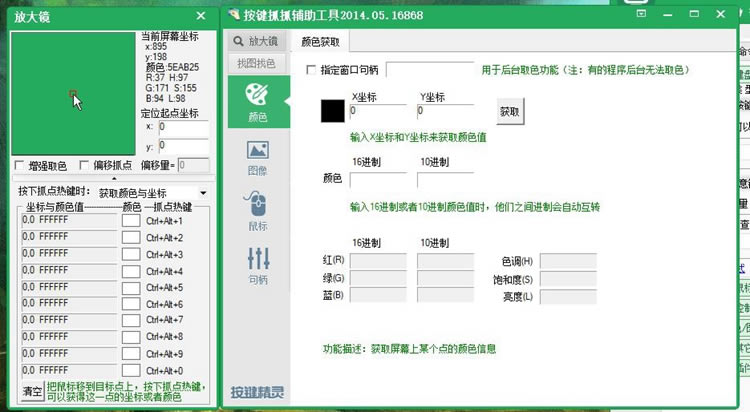
Task: Click the color swatch for Ctrl+Alt+1 row
Action: (131, 220)
